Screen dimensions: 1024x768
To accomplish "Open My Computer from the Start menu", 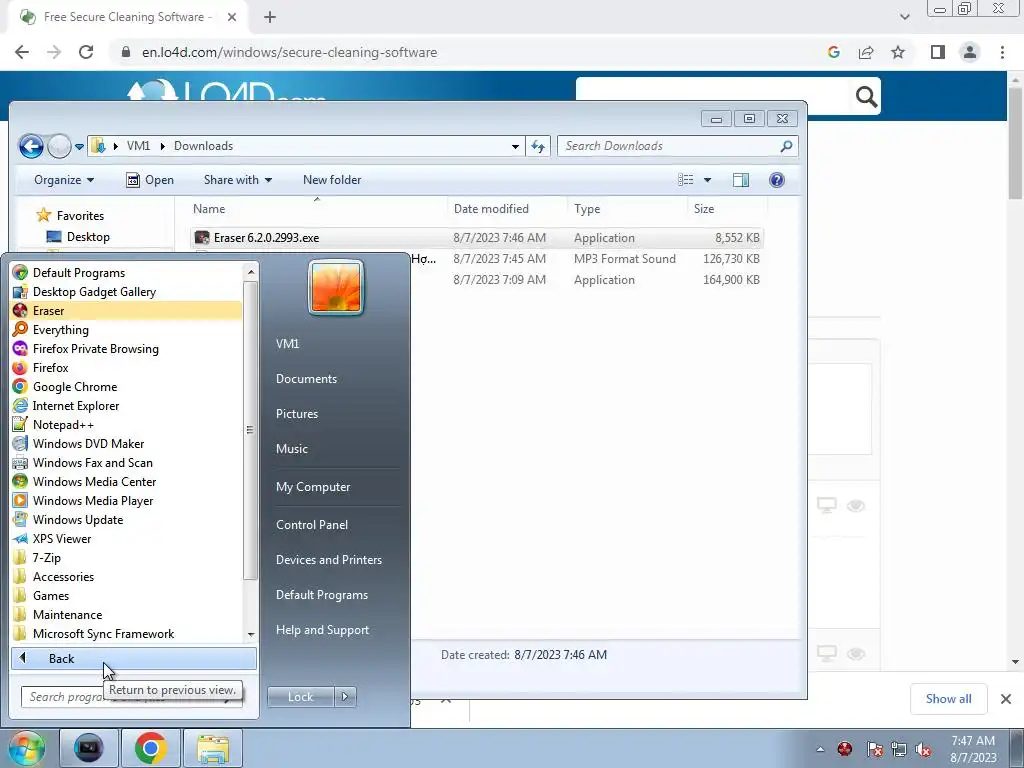I will click(x=313, y=487).
